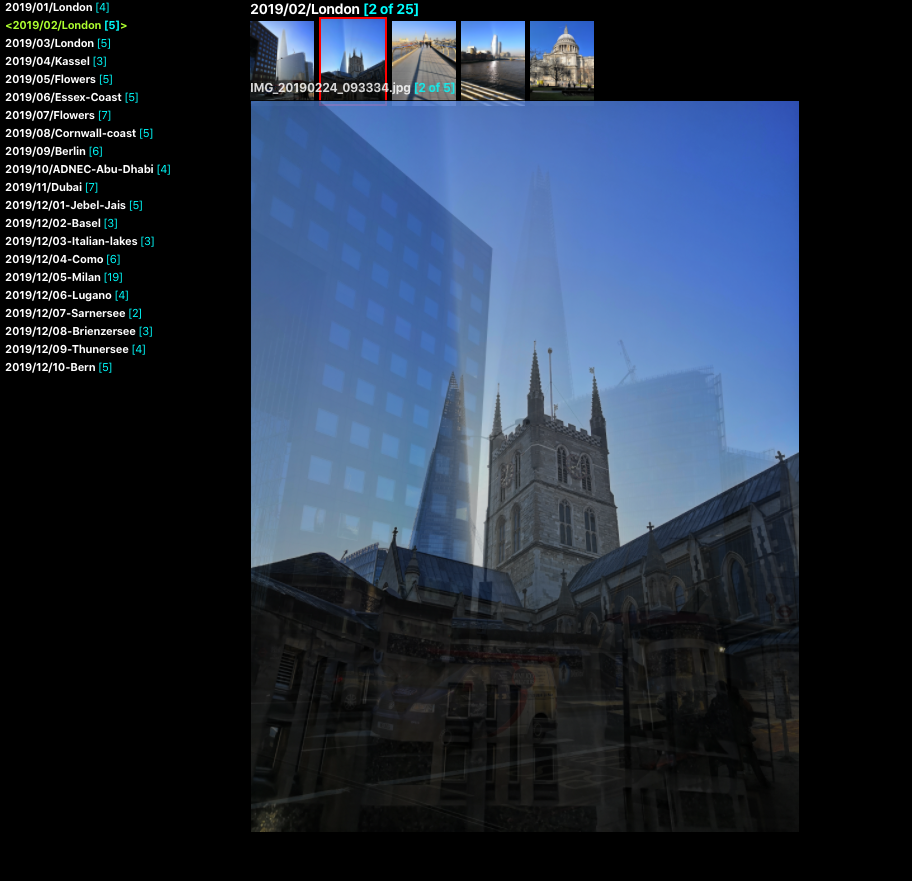This screenshot has height=881, width=912.
Task: Open the 2019/12/07-Sarnersee album
Action: pyautogui.click(x=73, y=314)
